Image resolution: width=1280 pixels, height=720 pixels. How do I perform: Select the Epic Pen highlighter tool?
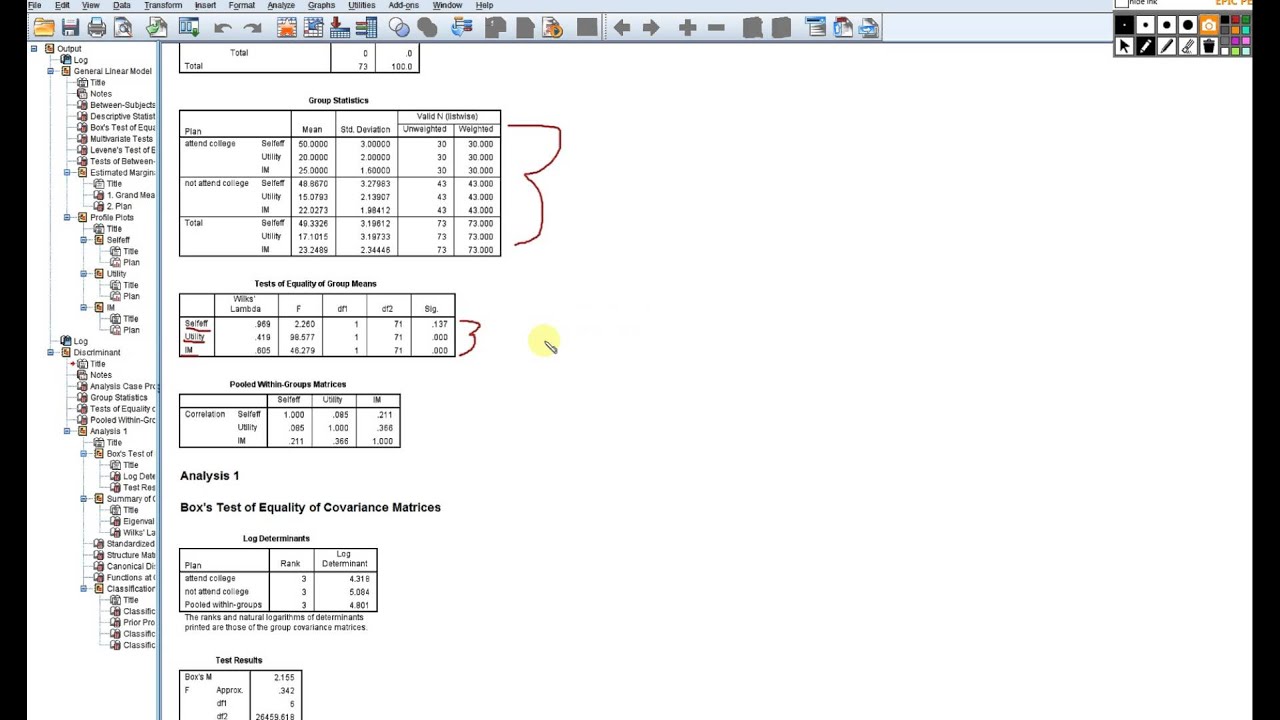[x=1167, y=46]
